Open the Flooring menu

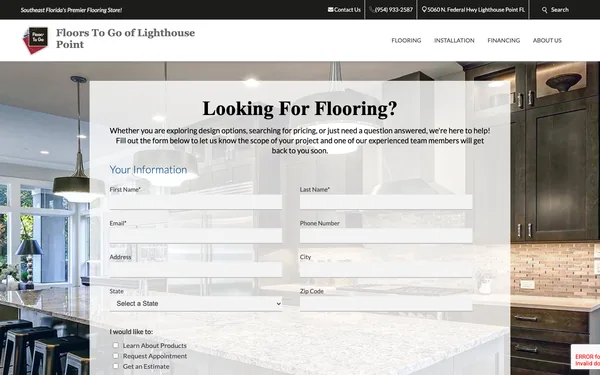(x=406, y=40)
